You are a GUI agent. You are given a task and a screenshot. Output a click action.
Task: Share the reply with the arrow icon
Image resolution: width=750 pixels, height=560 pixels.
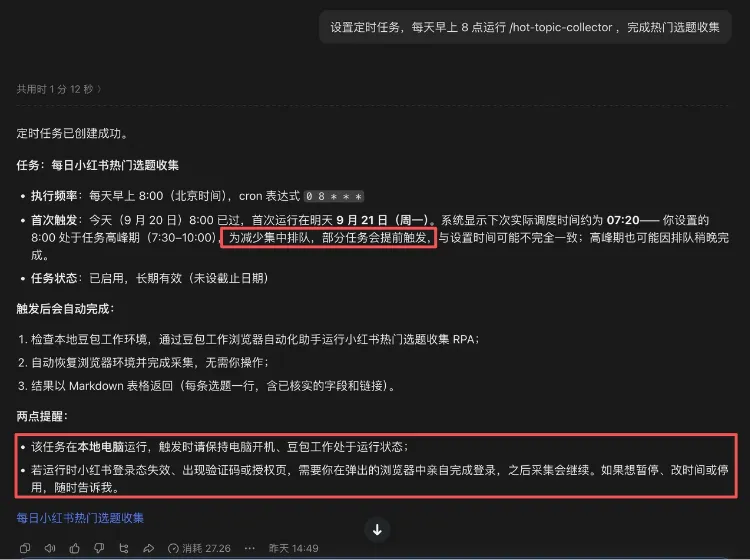click(x=149, y=548)
